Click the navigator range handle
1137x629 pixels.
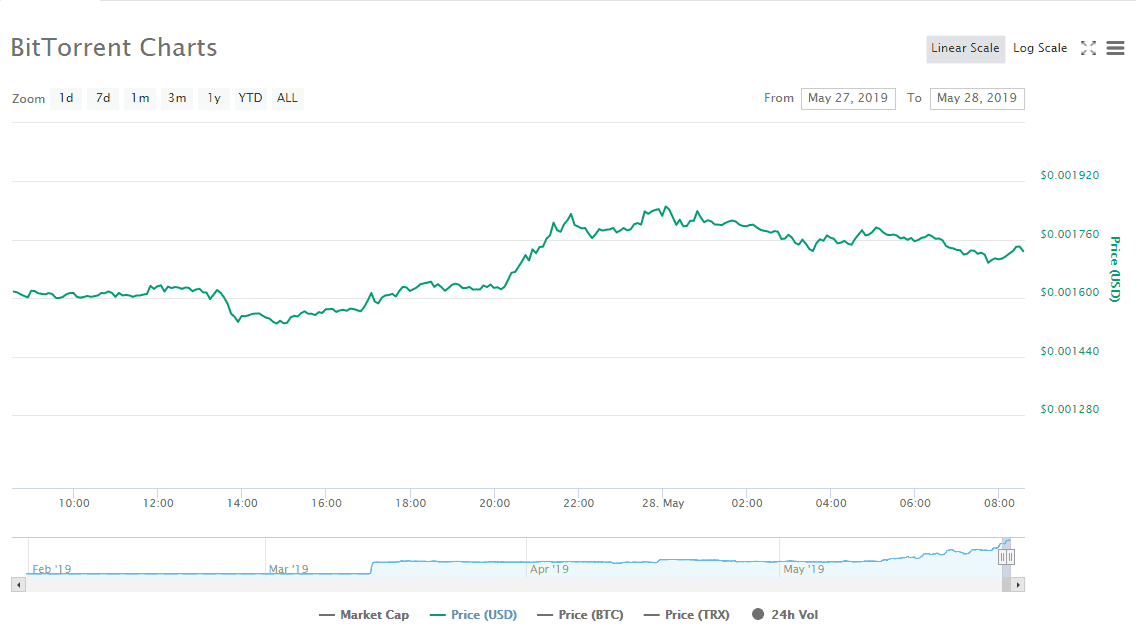pyautogui.click(x=1006, y=557)
